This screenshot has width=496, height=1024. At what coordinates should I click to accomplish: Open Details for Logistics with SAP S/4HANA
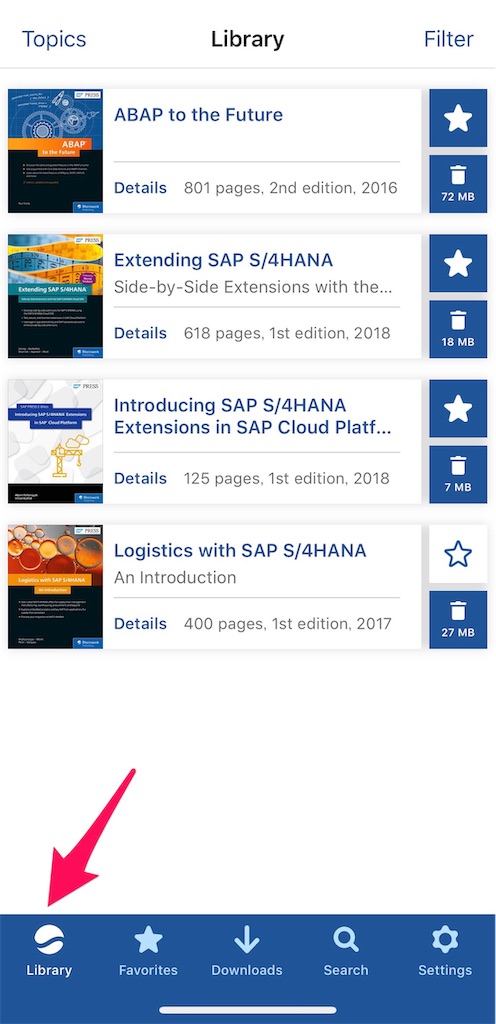click(x=140, y=623)
